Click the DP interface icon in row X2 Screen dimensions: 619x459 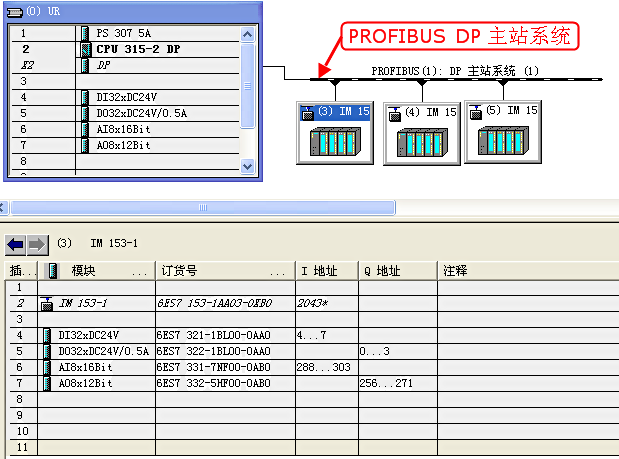coord(85,66)
